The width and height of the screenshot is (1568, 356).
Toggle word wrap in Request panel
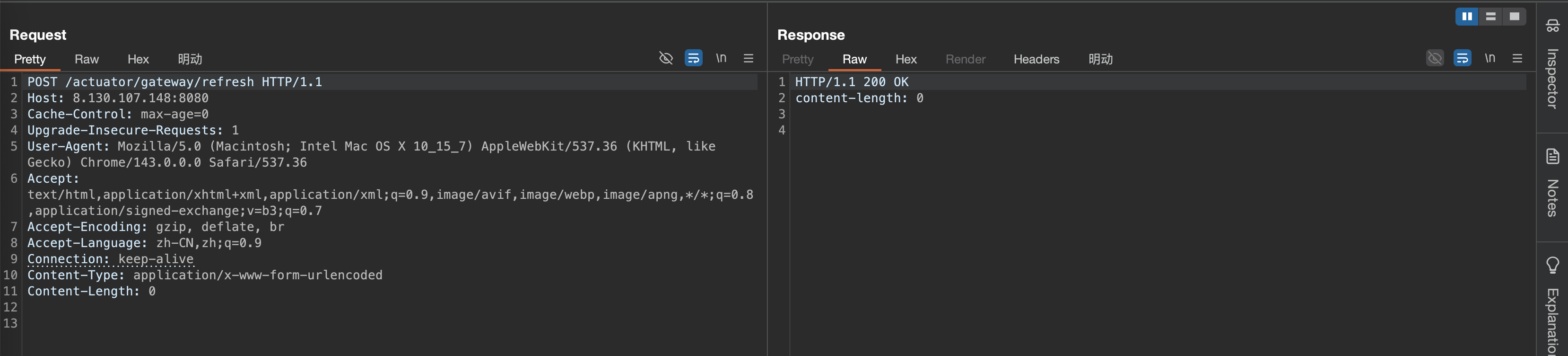693,59
